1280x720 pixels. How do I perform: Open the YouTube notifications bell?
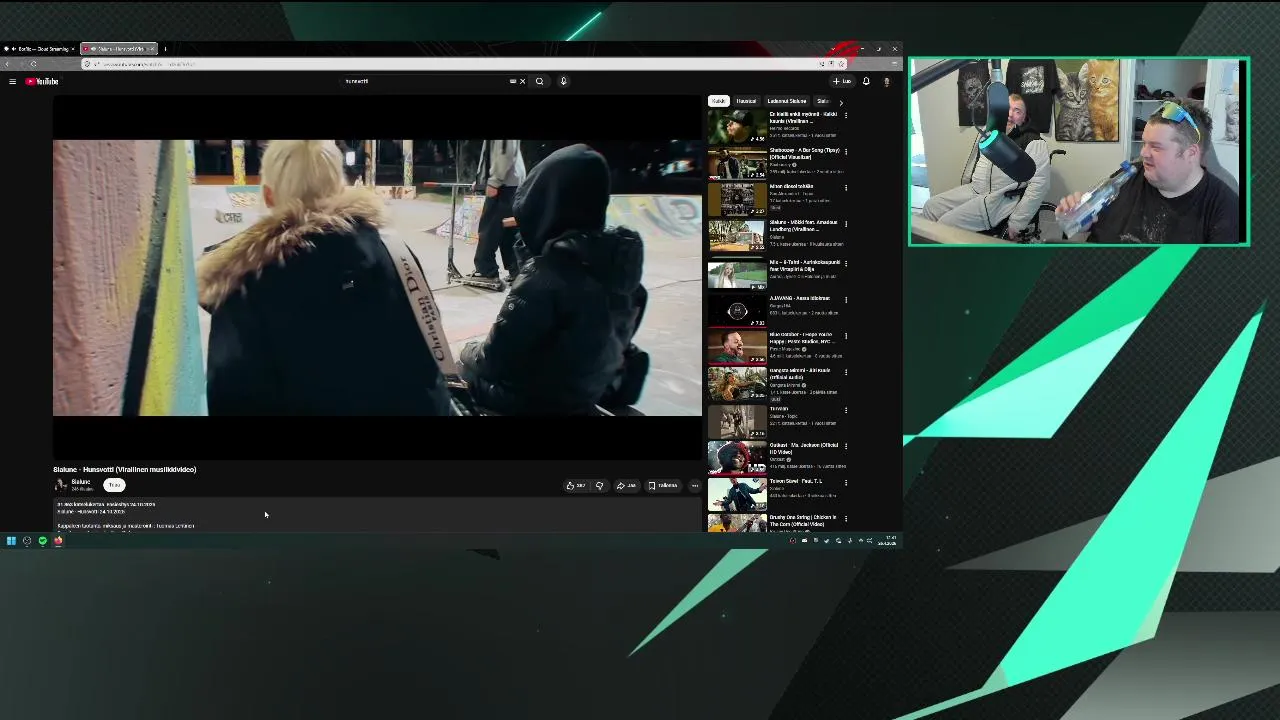point(866,81)
